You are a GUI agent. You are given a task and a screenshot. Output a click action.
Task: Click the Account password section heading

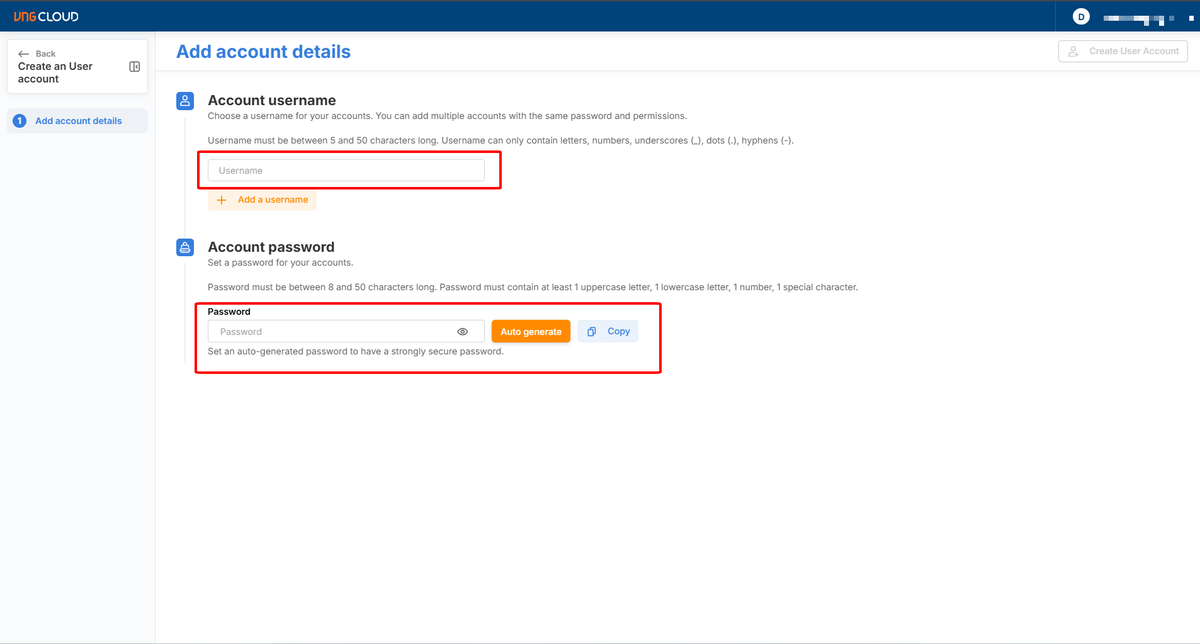click(270, 247)
